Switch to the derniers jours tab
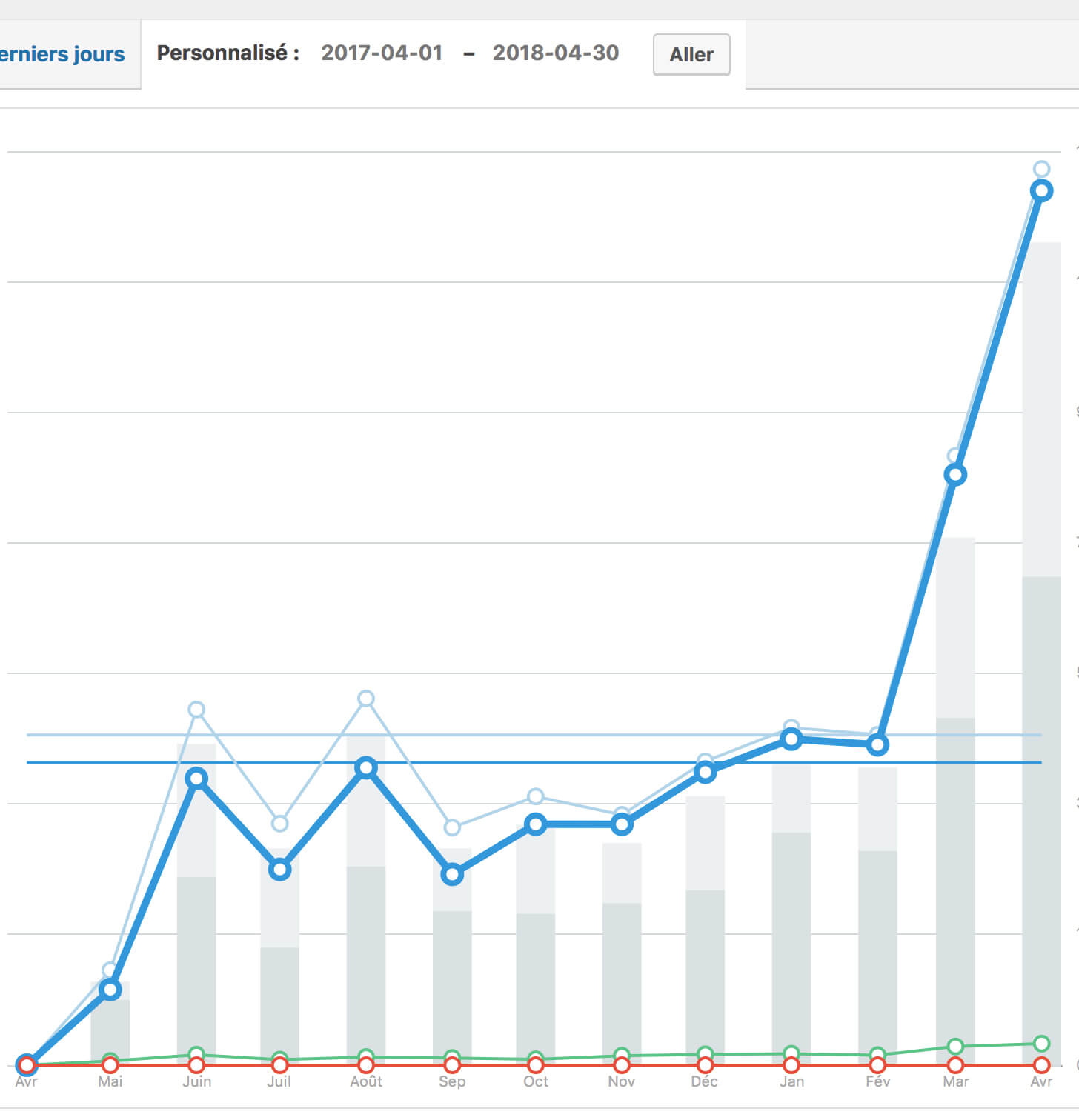Viewport: 1079px width, 1120px height. 62,54
